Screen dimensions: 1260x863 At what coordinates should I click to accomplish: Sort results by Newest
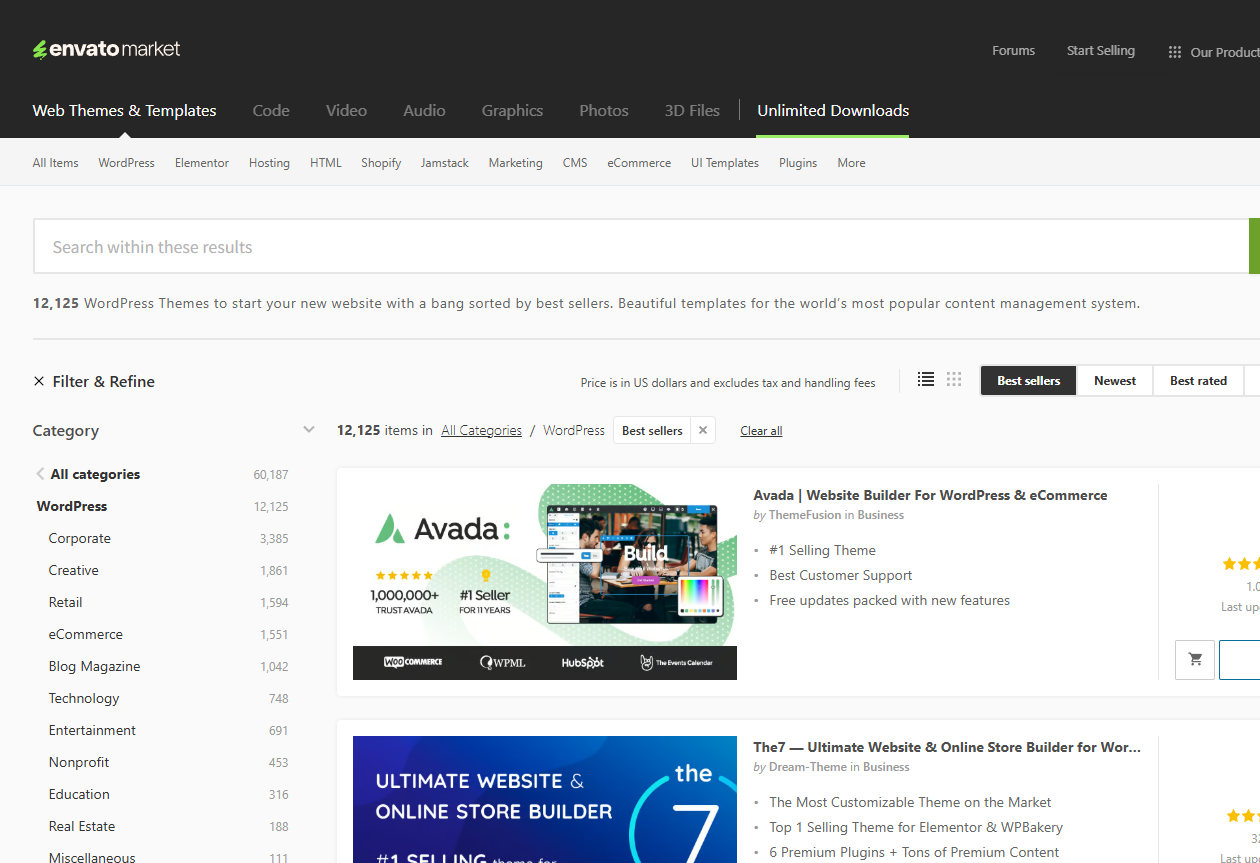[x=1114, y=381]
